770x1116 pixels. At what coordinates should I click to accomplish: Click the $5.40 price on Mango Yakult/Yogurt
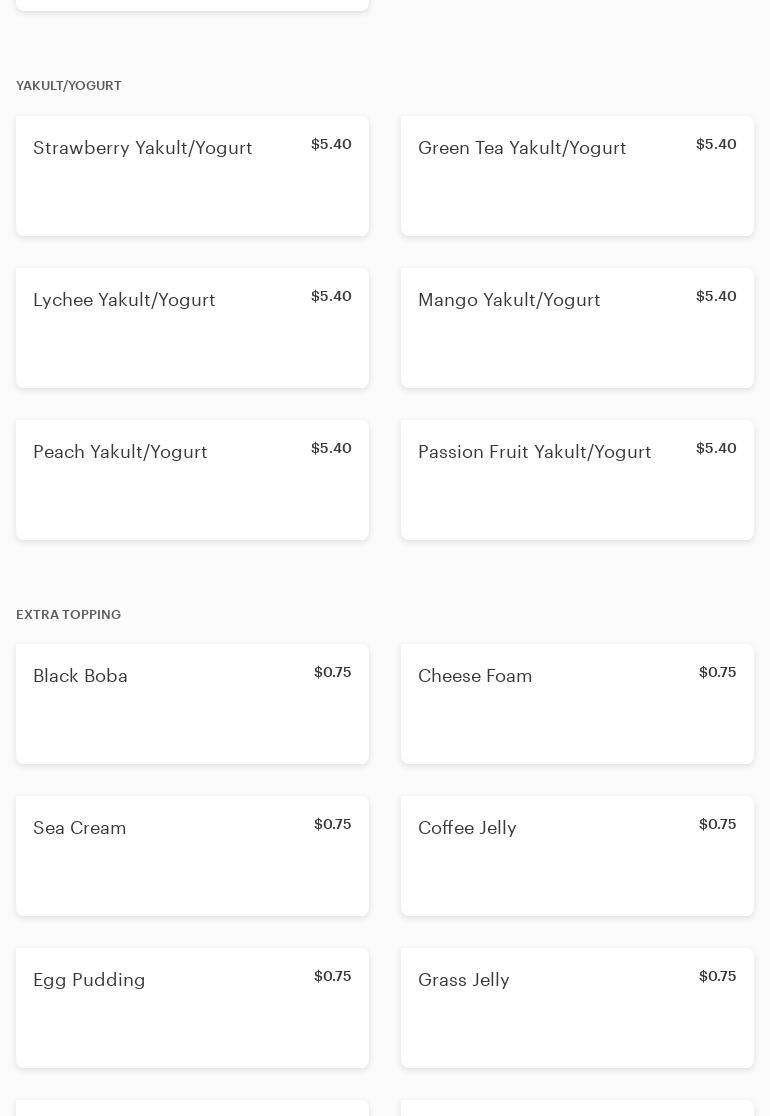(716, 296)
